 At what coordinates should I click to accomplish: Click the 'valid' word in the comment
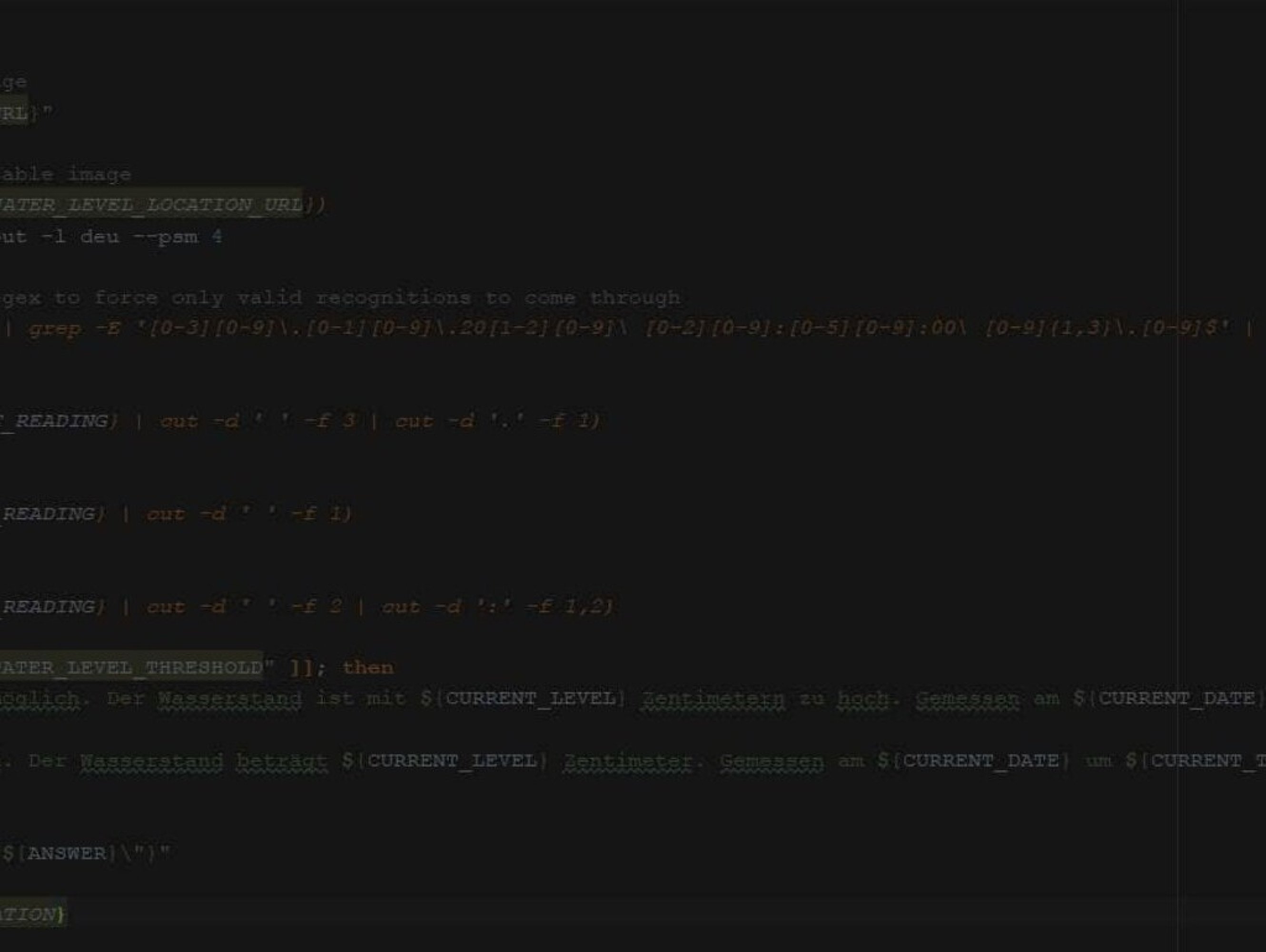coord(269,298)
